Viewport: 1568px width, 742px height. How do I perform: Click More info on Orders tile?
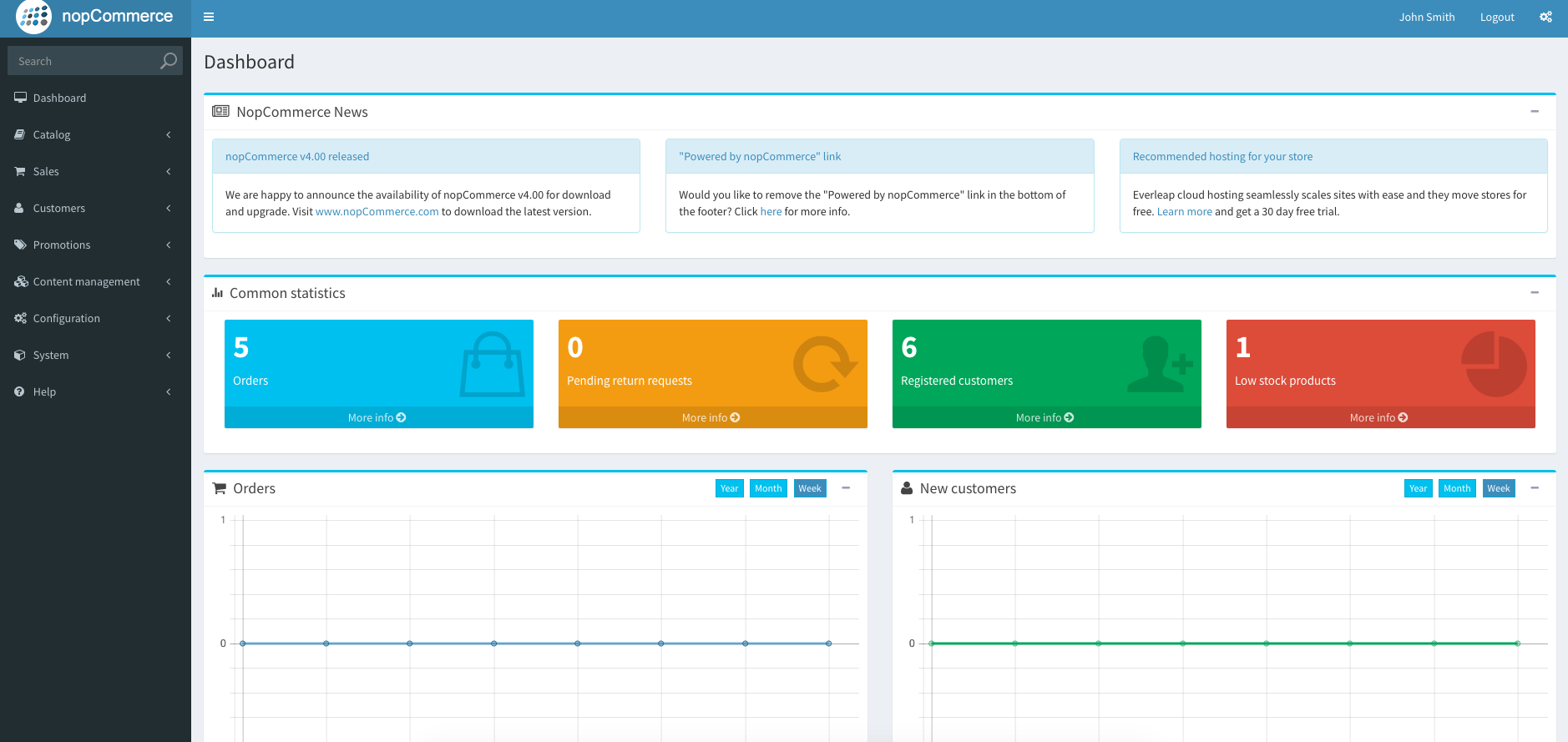click(x=378, y=417)
